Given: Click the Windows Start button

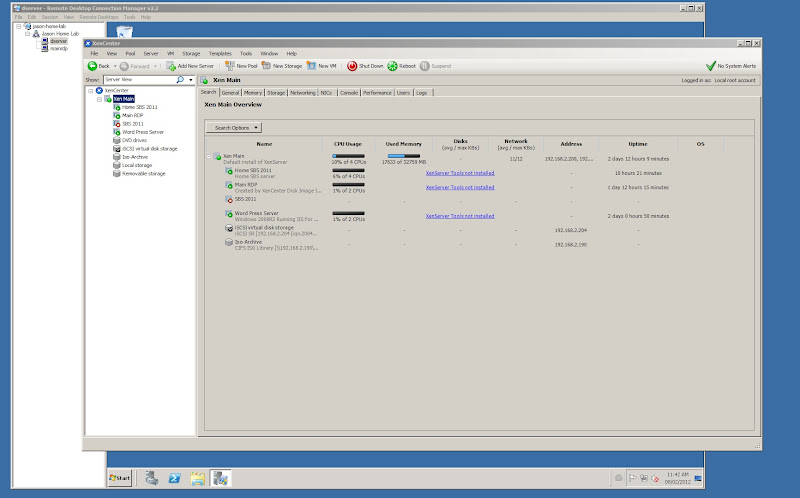Looking at the screenshot, I should 119,479.
